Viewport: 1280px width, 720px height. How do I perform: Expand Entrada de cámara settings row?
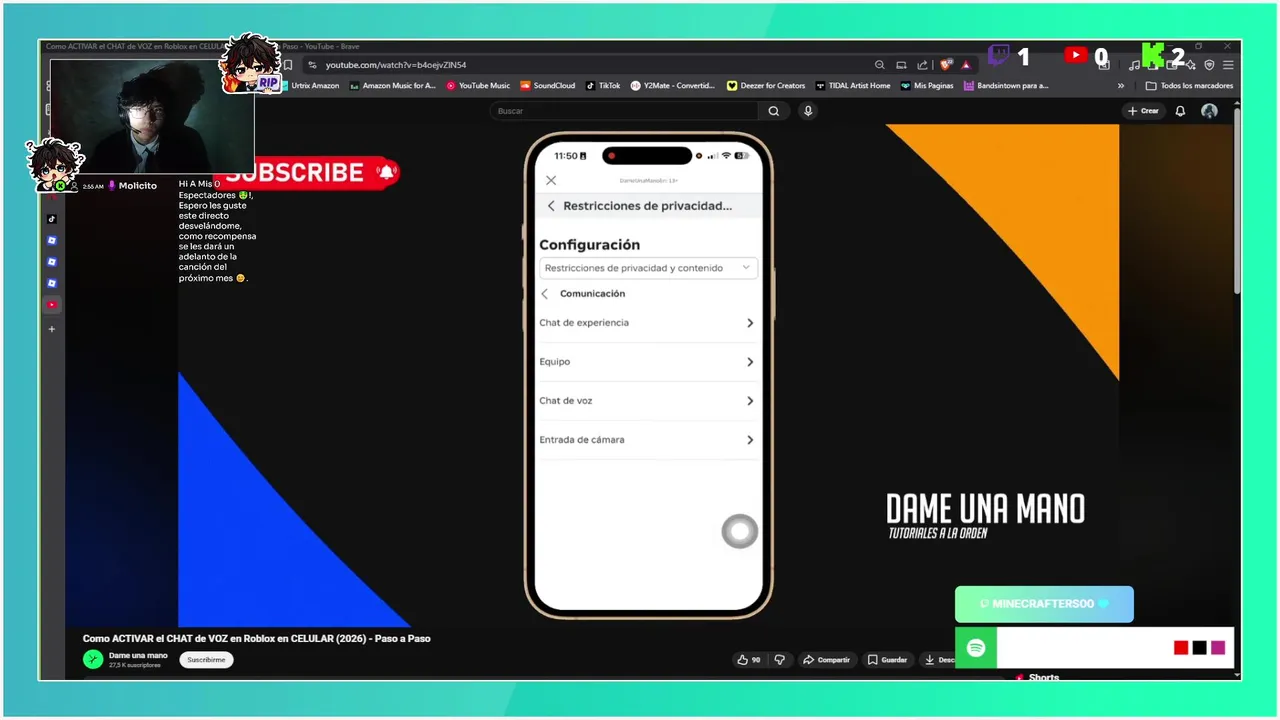tap(648, 440)
